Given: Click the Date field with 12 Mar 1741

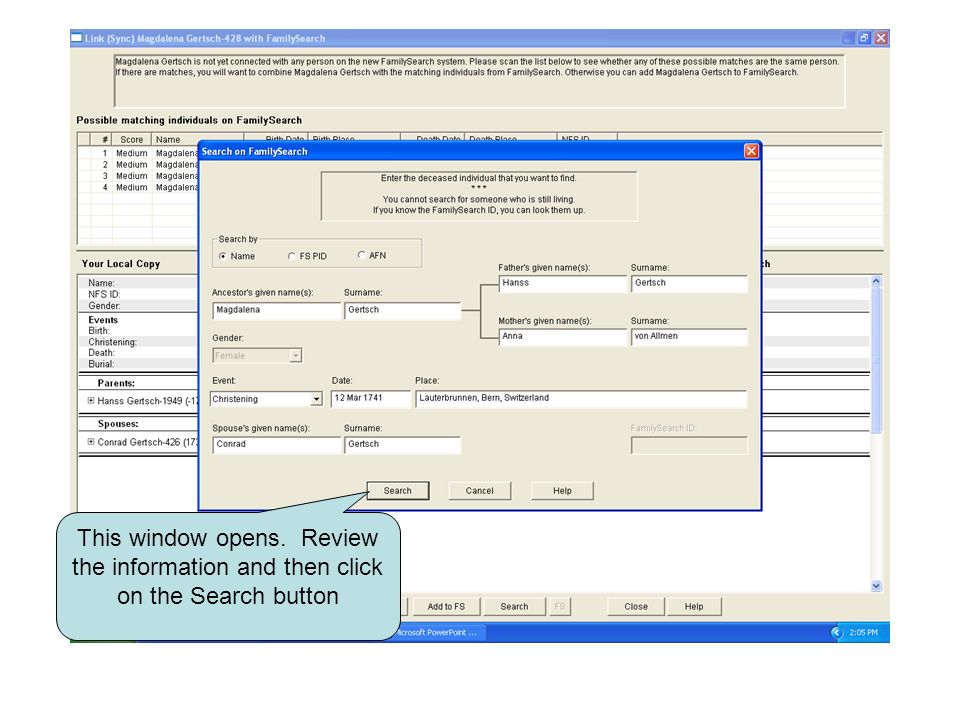Looking at the screenshot, I should (370, 399).
